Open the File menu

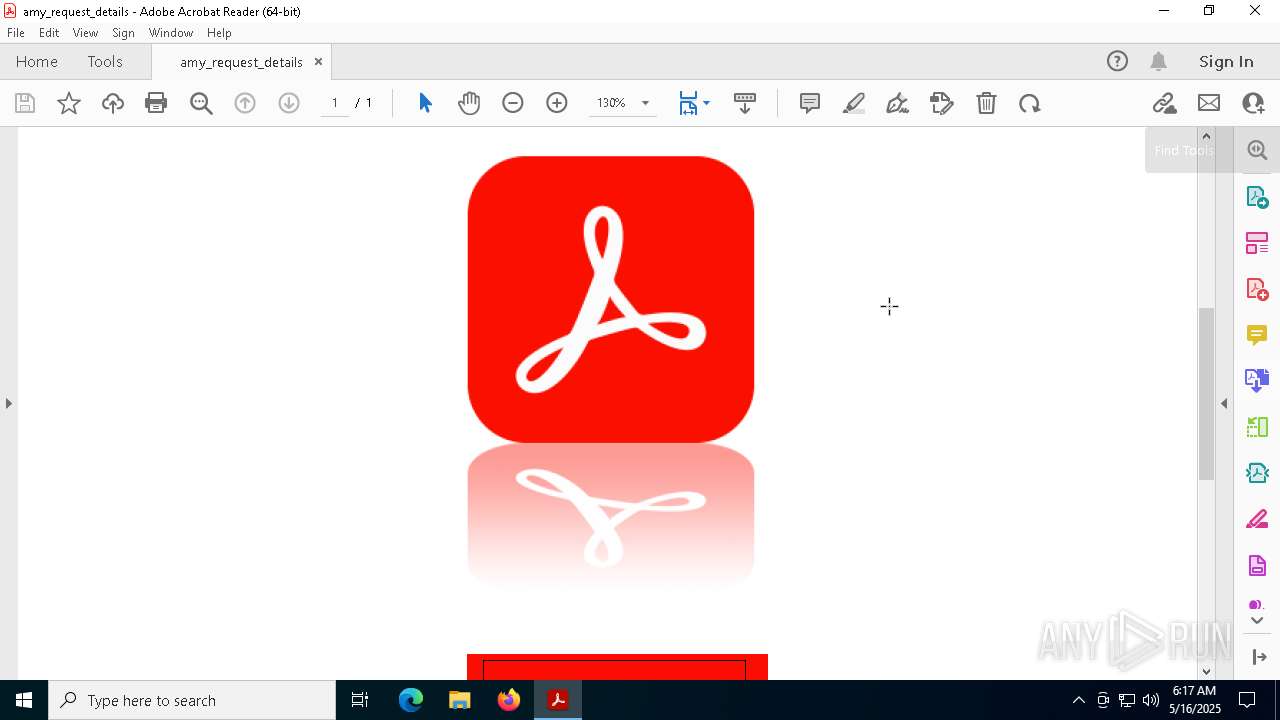coord(16,33)
